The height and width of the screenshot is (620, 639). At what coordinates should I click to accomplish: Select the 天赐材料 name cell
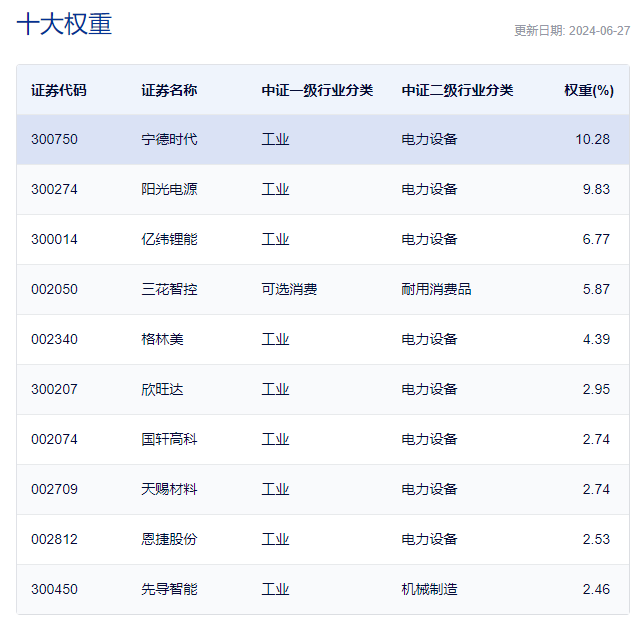pyautogui.click(x=169, y=489)
